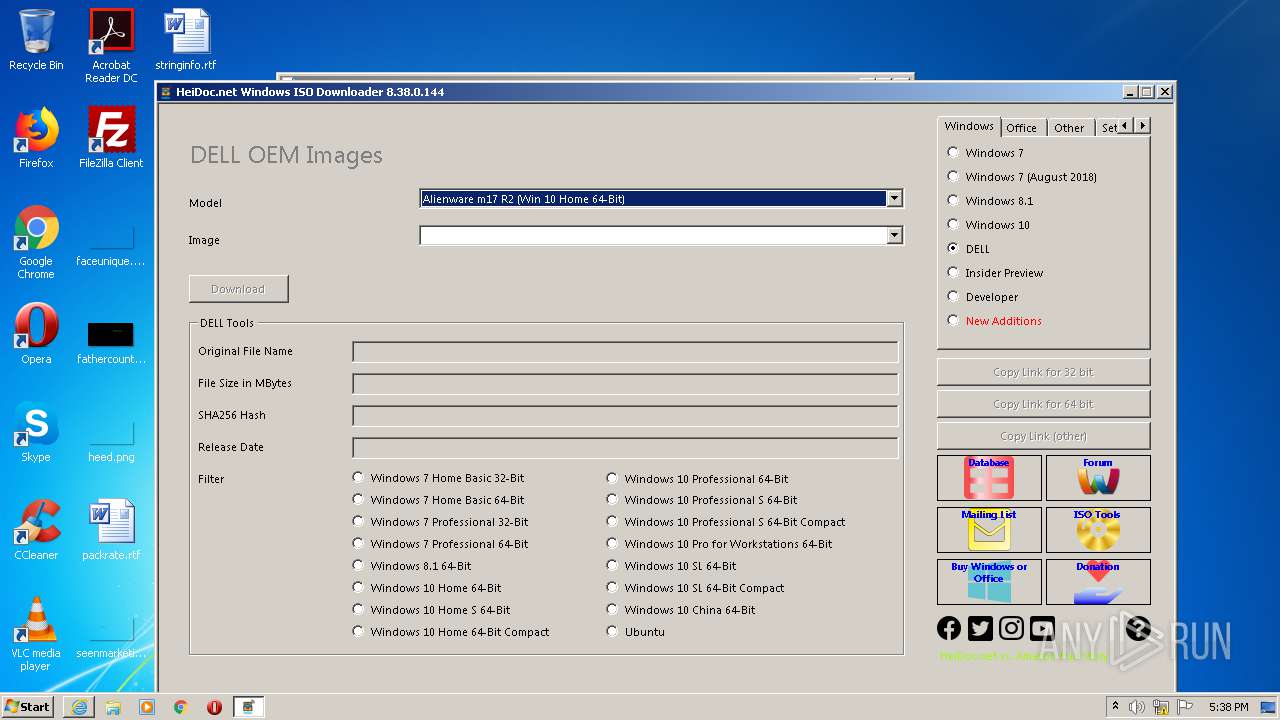Switch to the Other tab
This screenshot has height=720, width=1280.
1069,128
